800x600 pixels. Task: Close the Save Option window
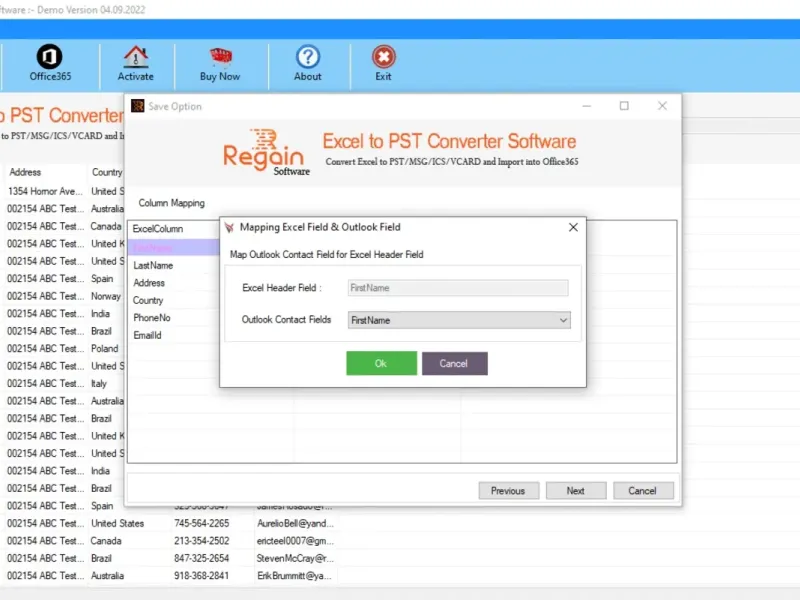(x=662, y=106)
